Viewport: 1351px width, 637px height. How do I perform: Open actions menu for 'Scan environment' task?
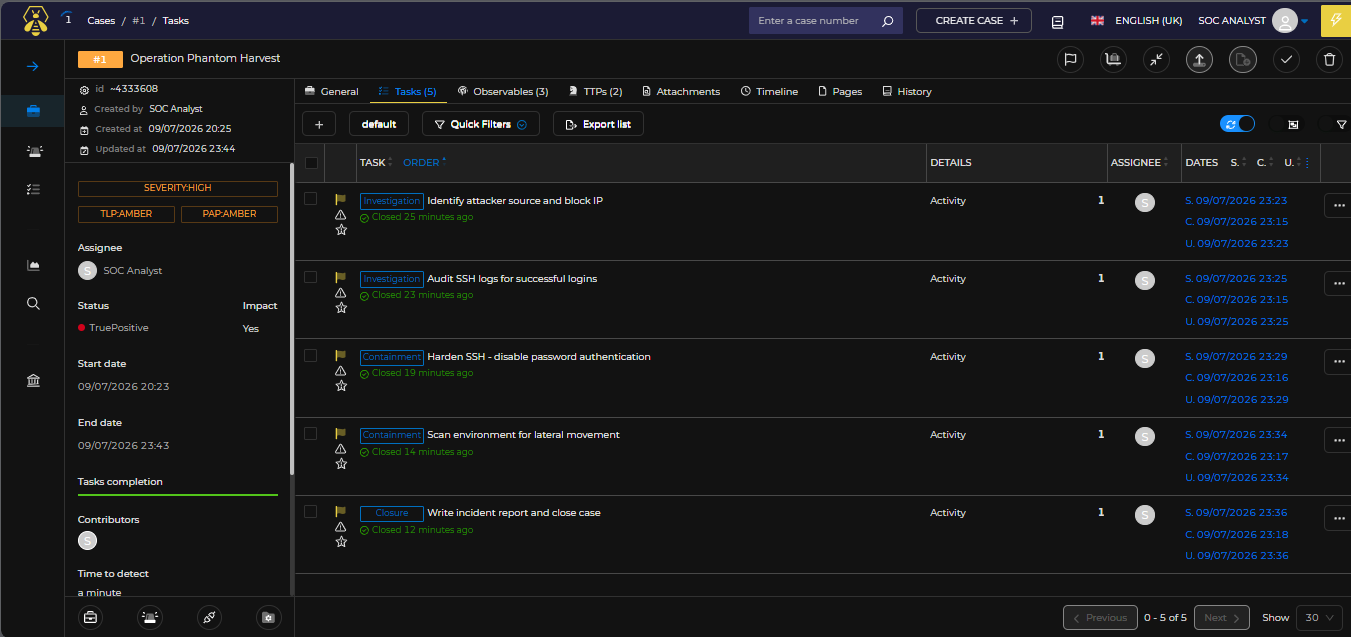click(x=1338, y=439)
